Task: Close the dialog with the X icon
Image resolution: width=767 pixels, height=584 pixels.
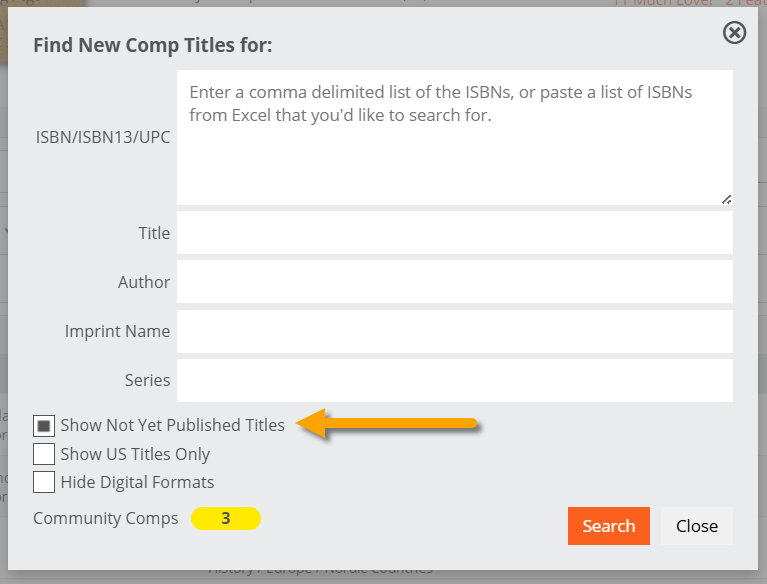Action: [x=734, y=33]
